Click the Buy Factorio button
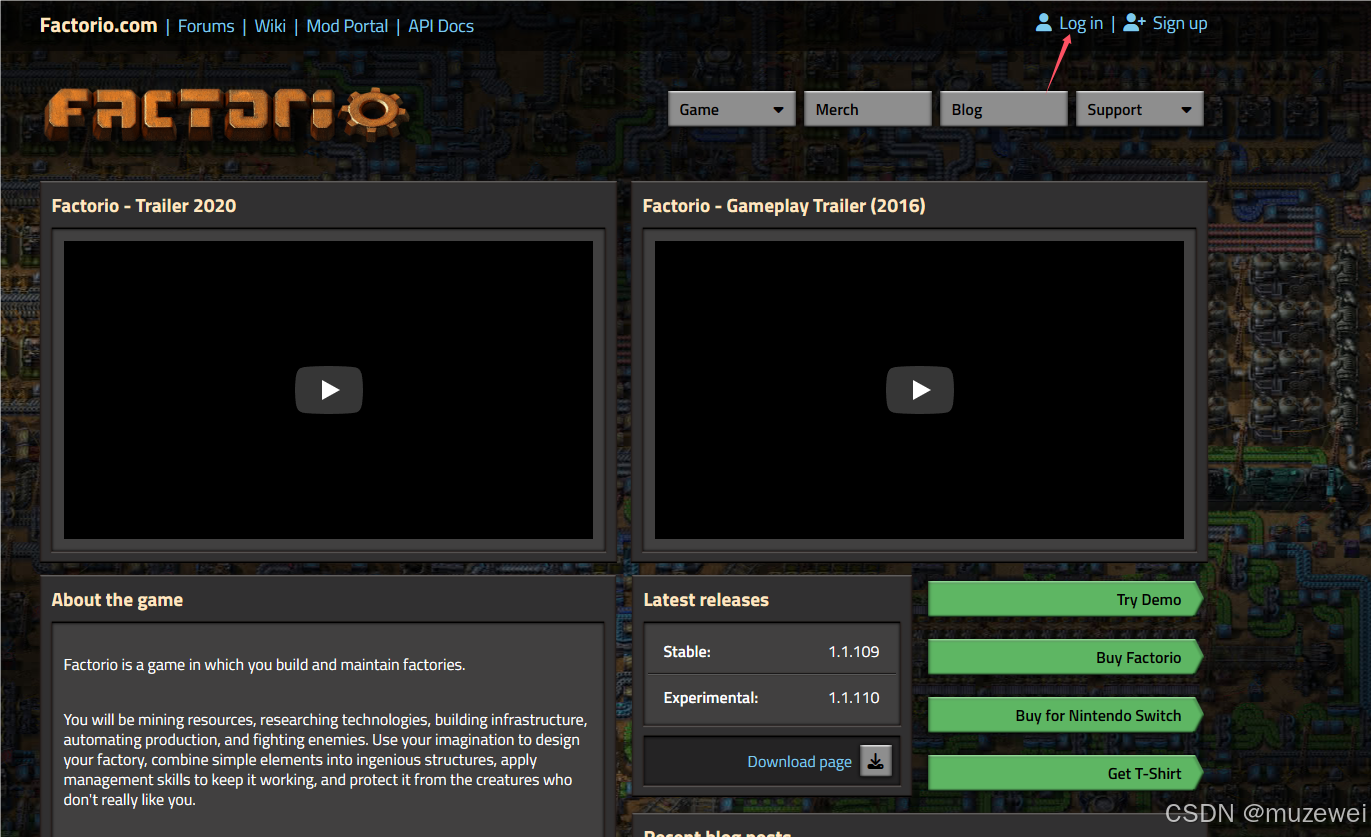1371x837 pixels. click(x=1065, y=657)
